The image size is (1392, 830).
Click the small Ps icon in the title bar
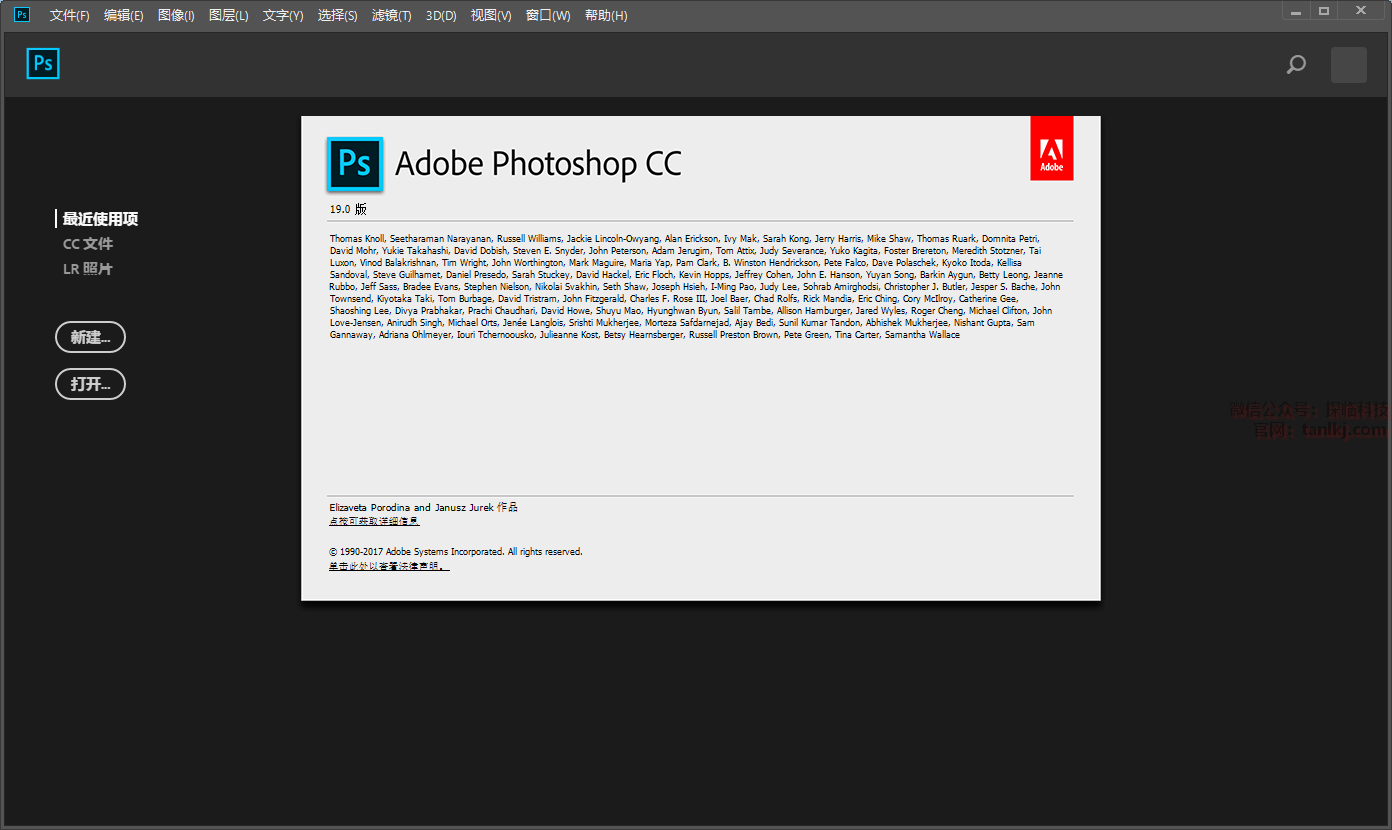point(21,15)
